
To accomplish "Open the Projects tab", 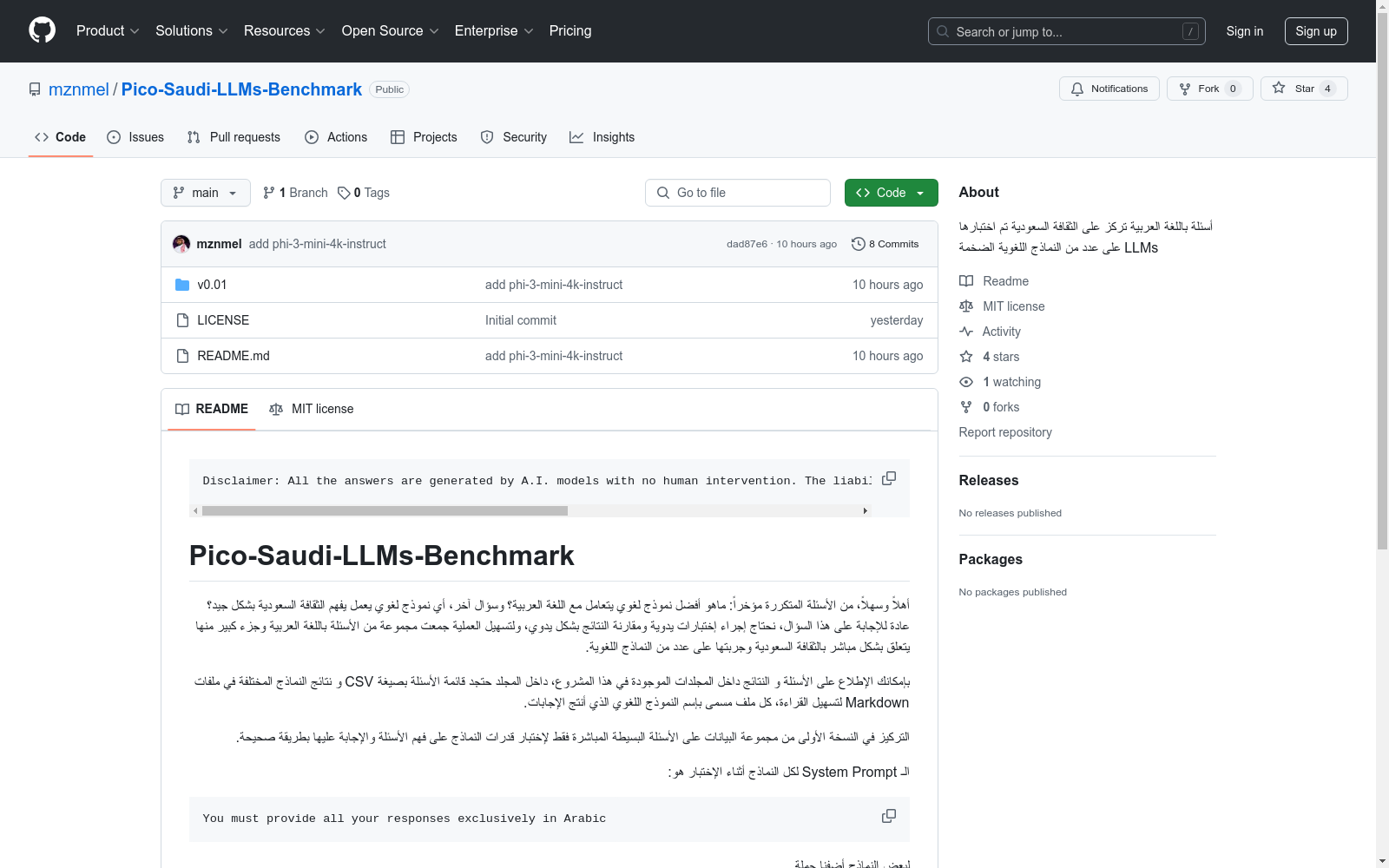I will [x=424, y=137].
